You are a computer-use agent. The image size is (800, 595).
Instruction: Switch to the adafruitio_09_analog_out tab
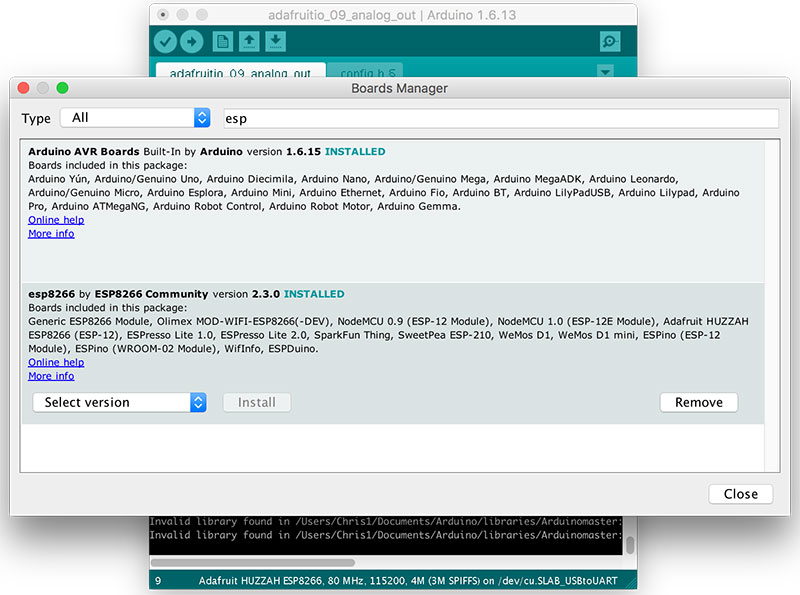click(x=240, y=73)
